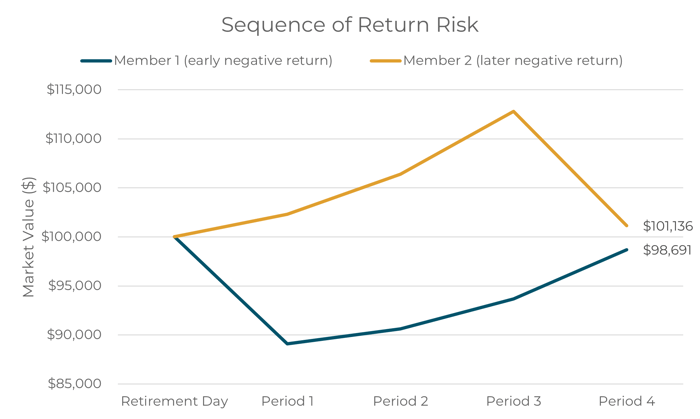Click the "Period 4" x-axis label
The image size is (700, 419).
tap(627, 402)
